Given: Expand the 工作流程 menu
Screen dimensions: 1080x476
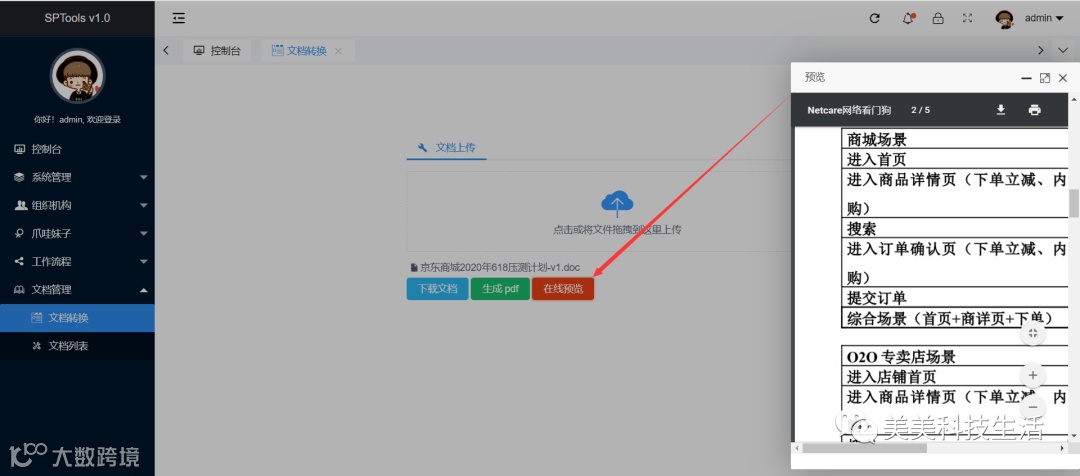Looking at the screenshot, I should [x=77, y=262].
